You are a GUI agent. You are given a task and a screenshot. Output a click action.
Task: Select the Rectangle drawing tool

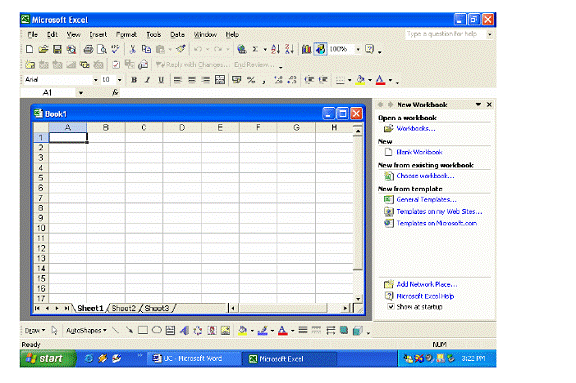click(143, 330)
